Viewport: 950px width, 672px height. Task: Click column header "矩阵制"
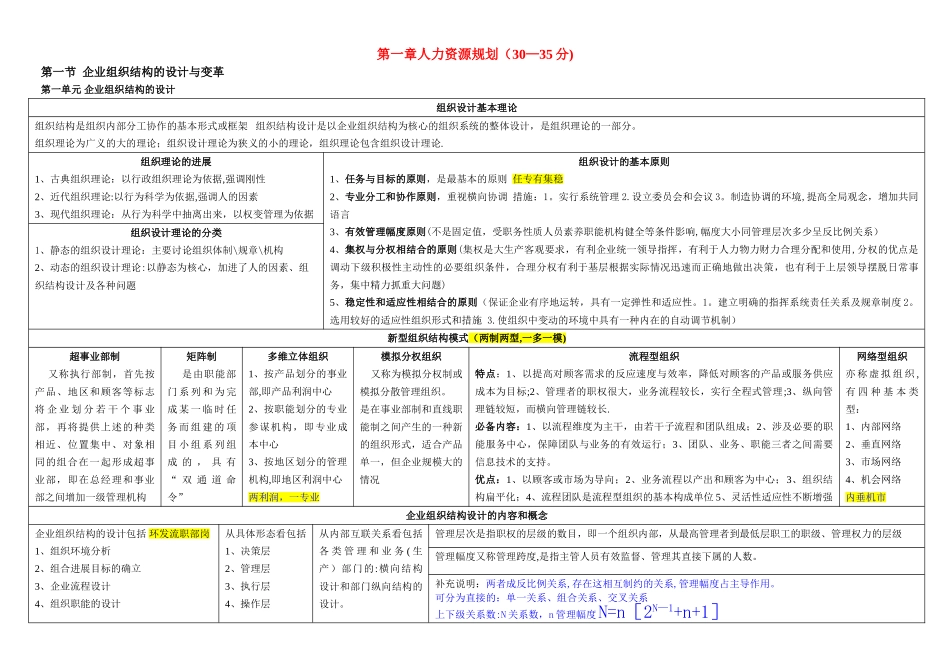tap(201, 356)
